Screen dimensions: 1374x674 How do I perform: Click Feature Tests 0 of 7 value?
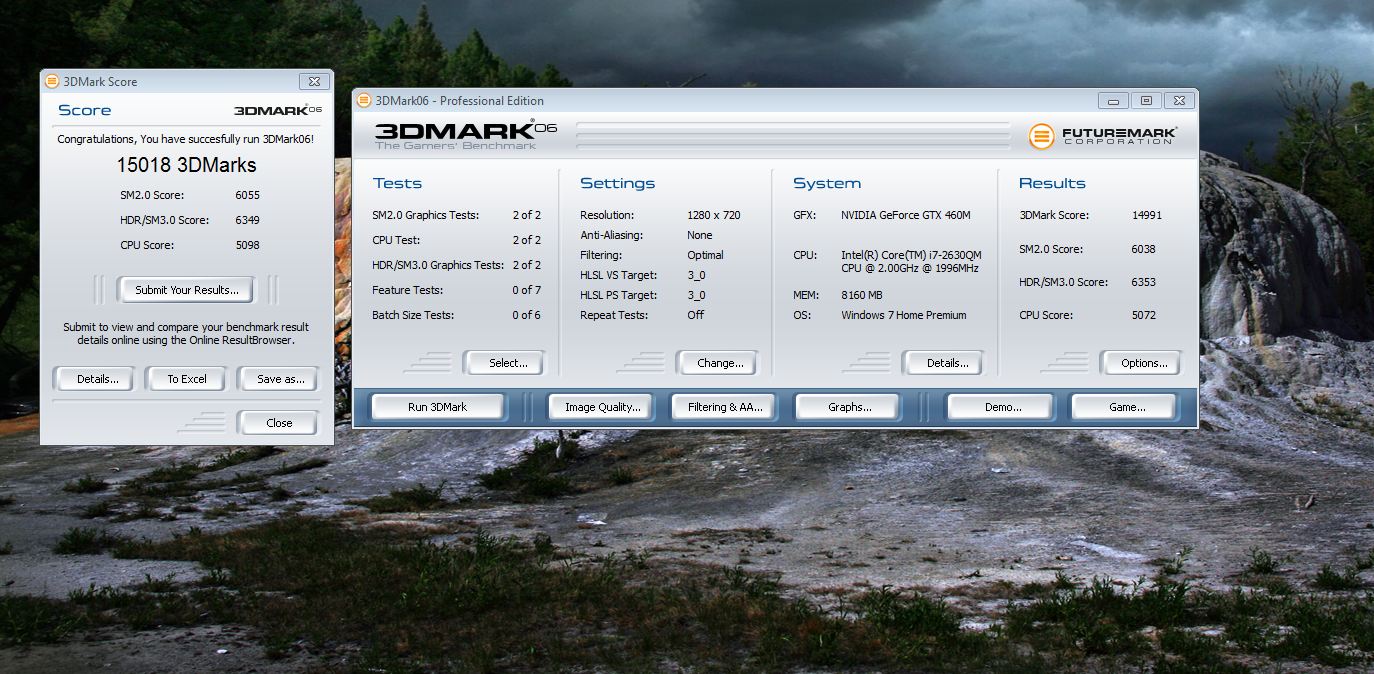click(x=526, y=290)
